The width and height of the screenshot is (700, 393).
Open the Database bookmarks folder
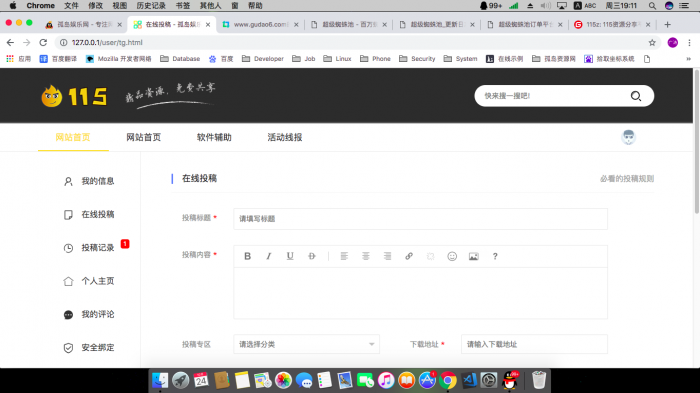[180, 59]
